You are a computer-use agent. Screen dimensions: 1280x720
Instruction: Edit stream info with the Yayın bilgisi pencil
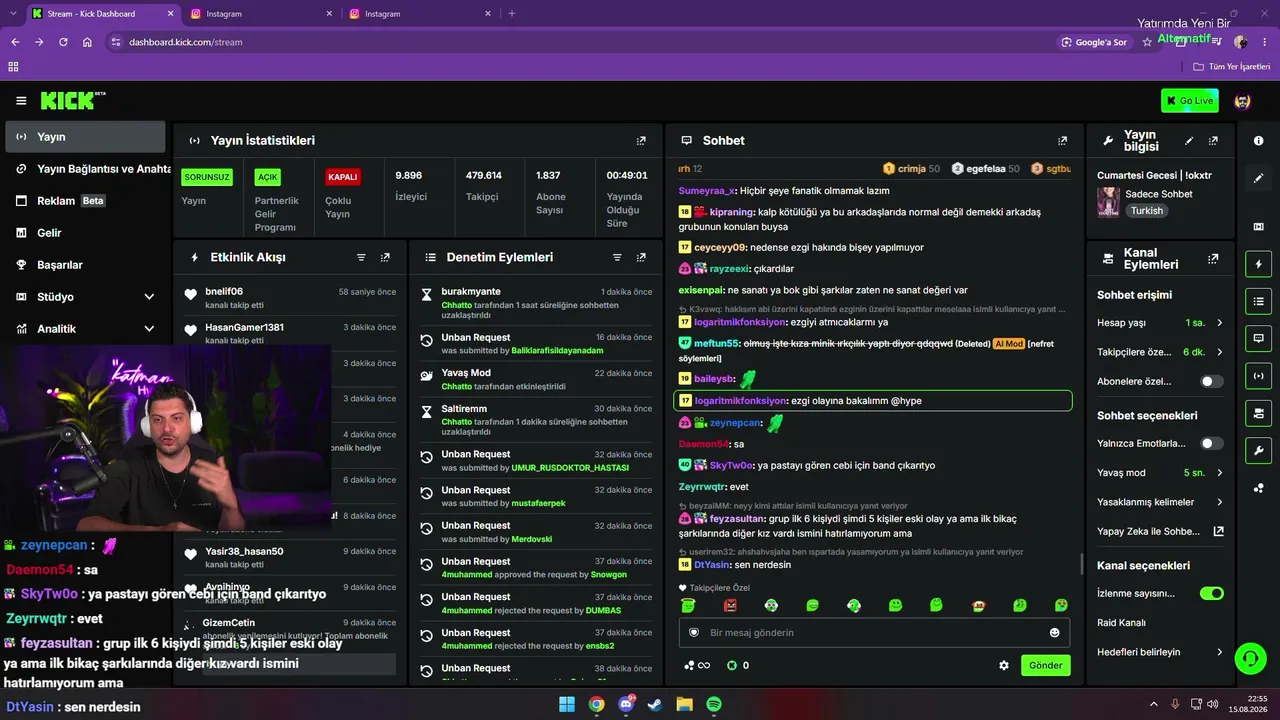click(x=1189, y=141)
